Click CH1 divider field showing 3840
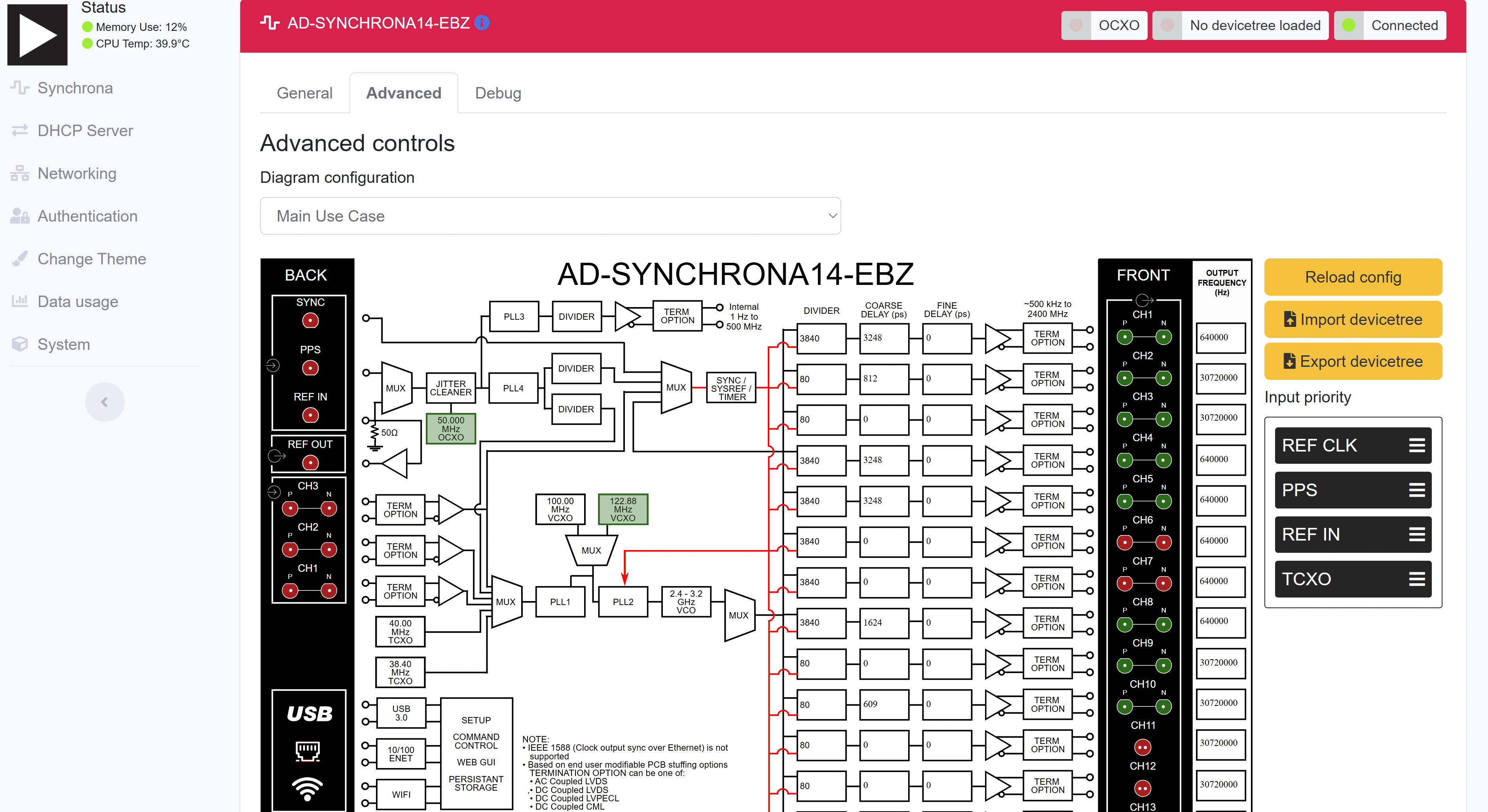Screen dimensions: 1488x812 (821, 338)
